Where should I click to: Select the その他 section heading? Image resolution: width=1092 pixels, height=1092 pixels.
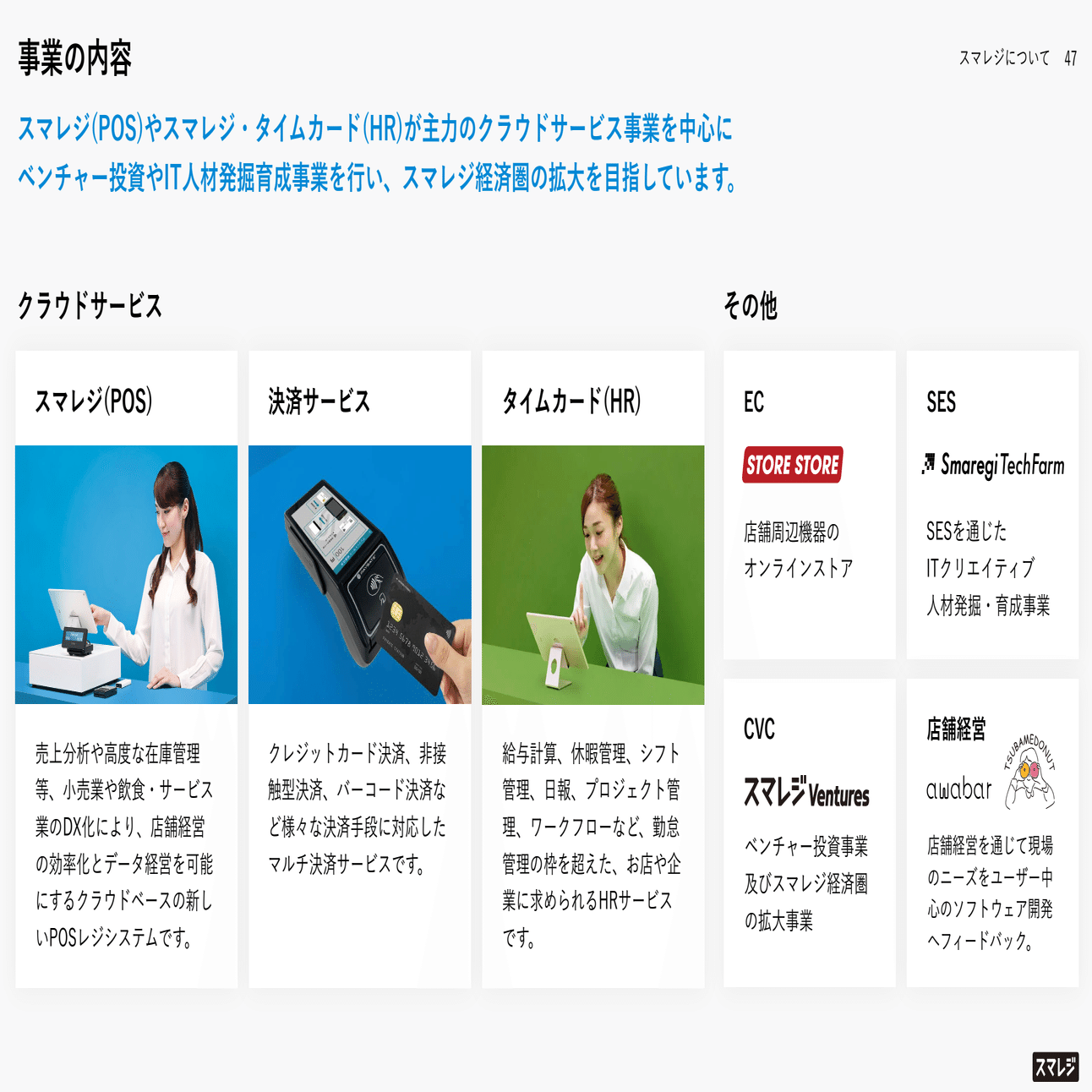coord(751,305)
